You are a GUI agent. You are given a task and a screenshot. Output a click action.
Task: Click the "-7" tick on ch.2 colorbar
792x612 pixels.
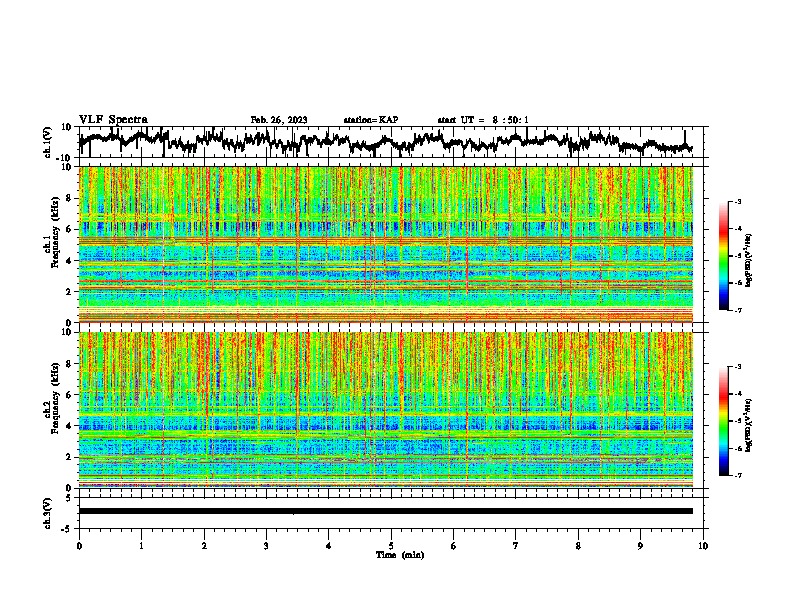click(738, 475)
